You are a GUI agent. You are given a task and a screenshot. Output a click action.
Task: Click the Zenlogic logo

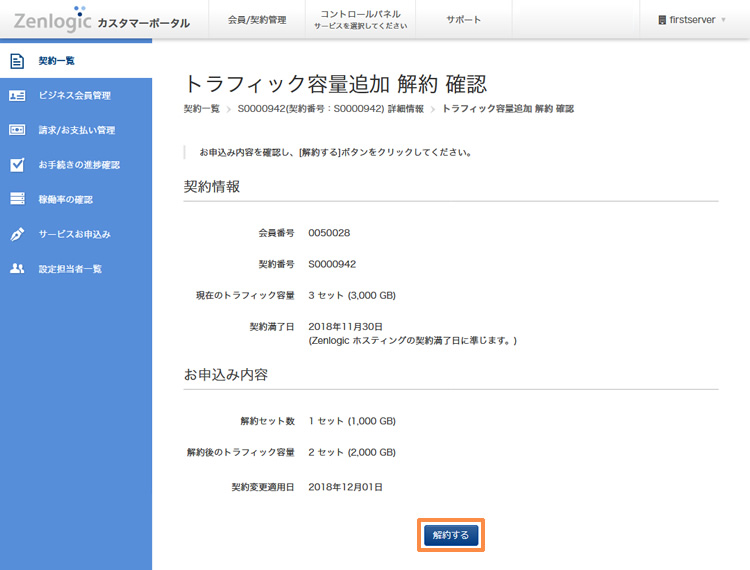click(52, 20)
